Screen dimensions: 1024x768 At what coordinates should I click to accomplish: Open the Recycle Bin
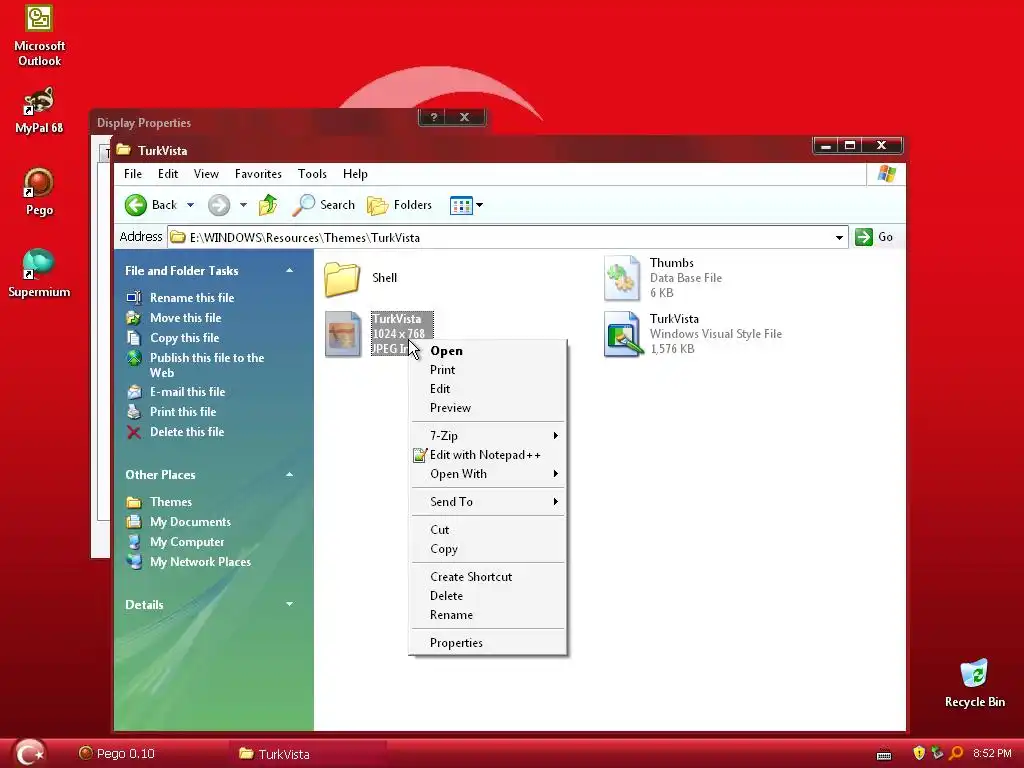click(x=974, y=683)
